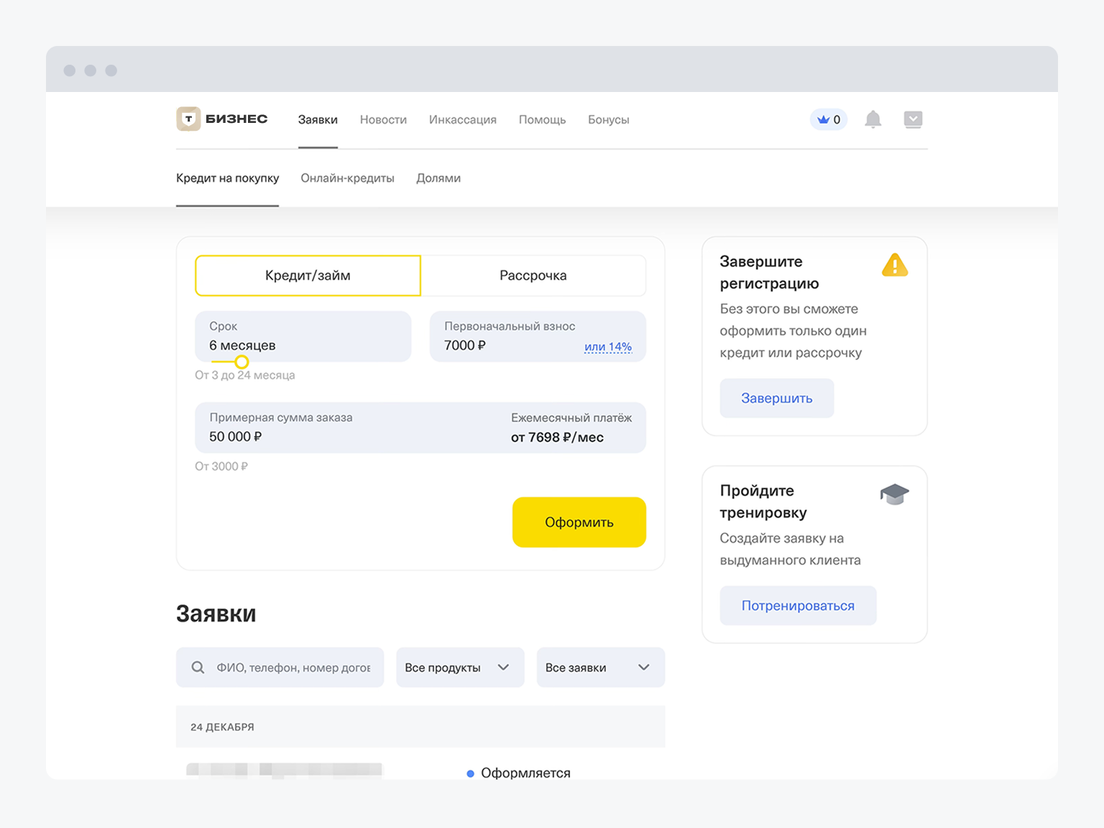1104x828 pixels.
Task: Open the Долями tab
Action: (x=438, y=178)
